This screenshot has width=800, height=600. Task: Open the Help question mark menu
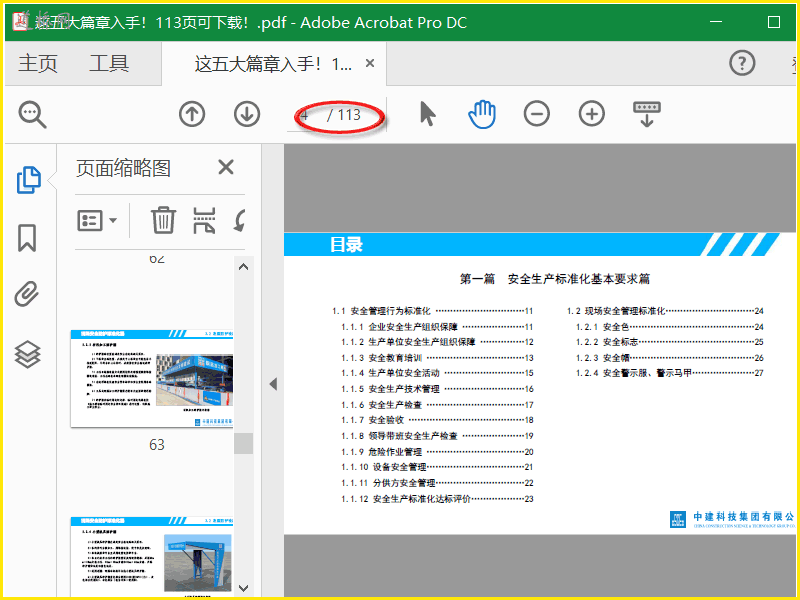742,63
